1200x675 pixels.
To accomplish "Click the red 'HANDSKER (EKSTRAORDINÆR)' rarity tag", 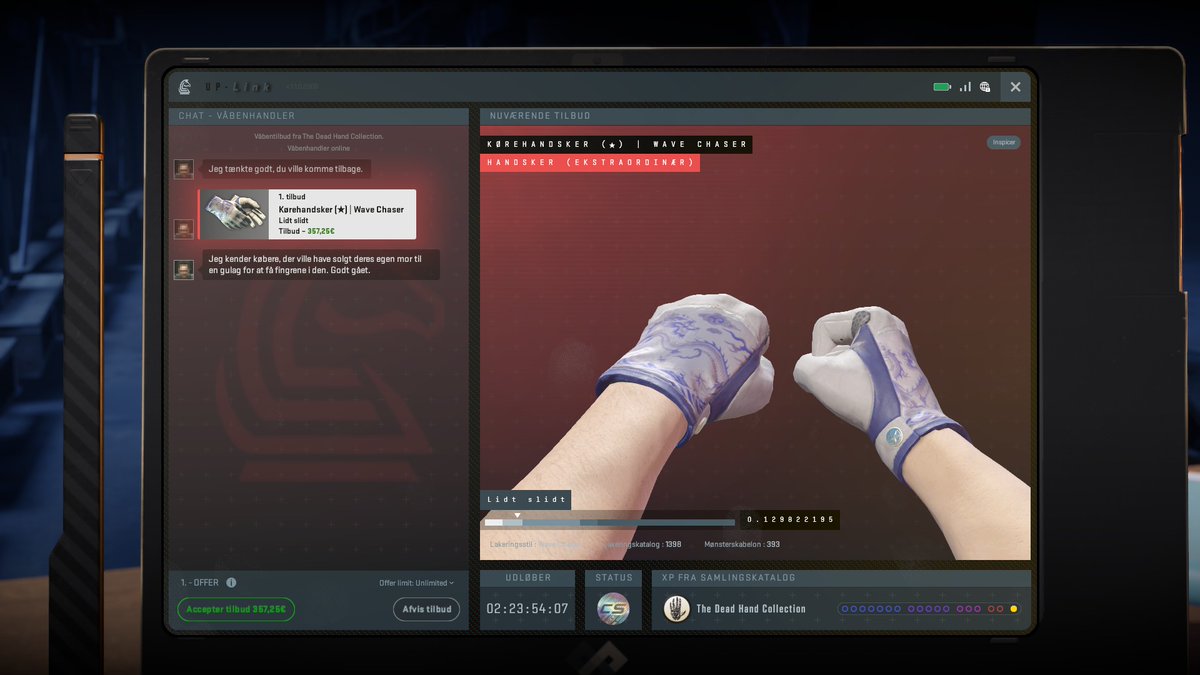I will click(590, 162).
